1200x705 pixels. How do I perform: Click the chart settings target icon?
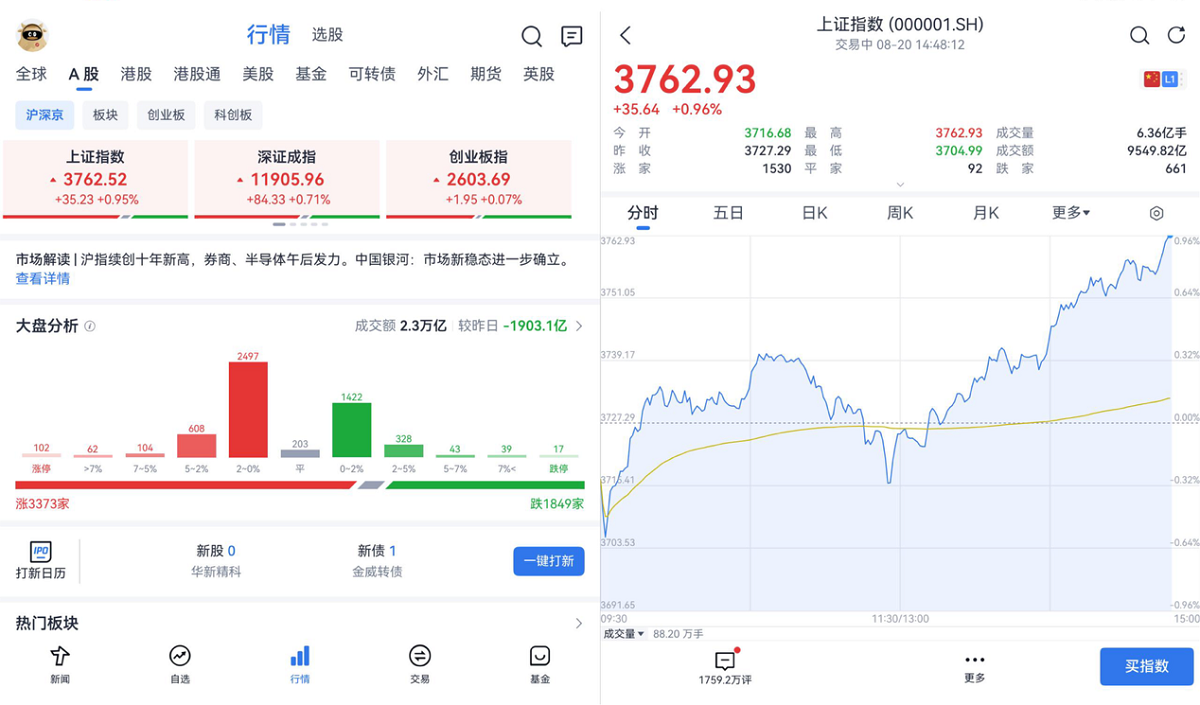point(1157,213)
